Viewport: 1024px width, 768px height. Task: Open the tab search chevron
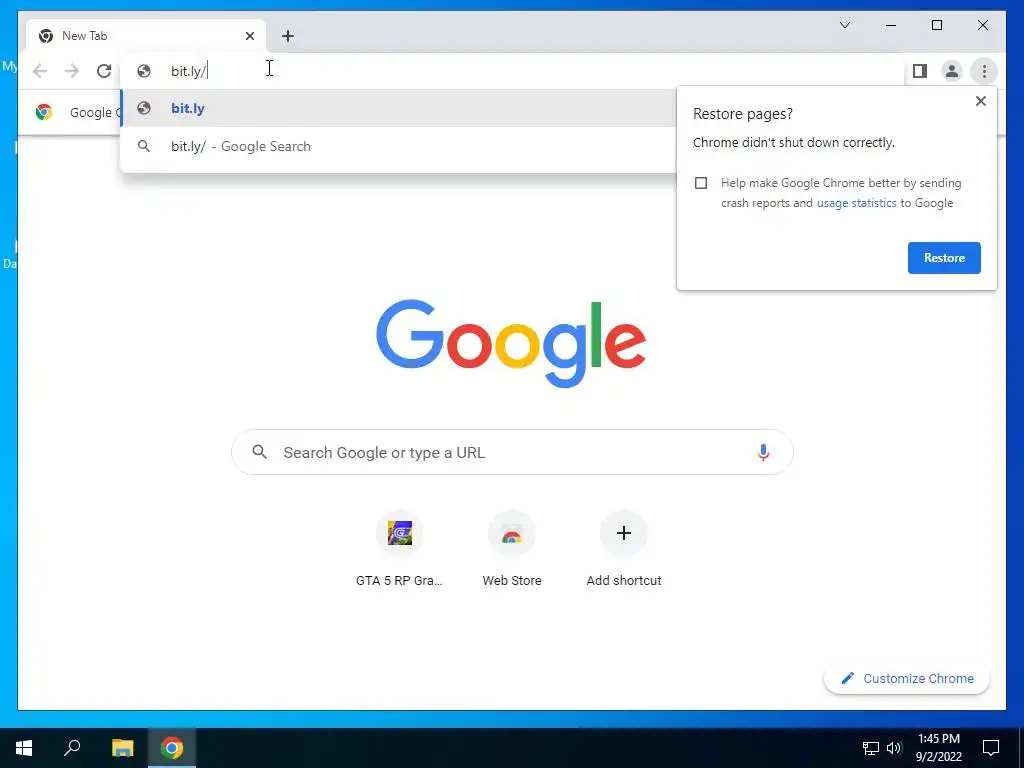844,25
